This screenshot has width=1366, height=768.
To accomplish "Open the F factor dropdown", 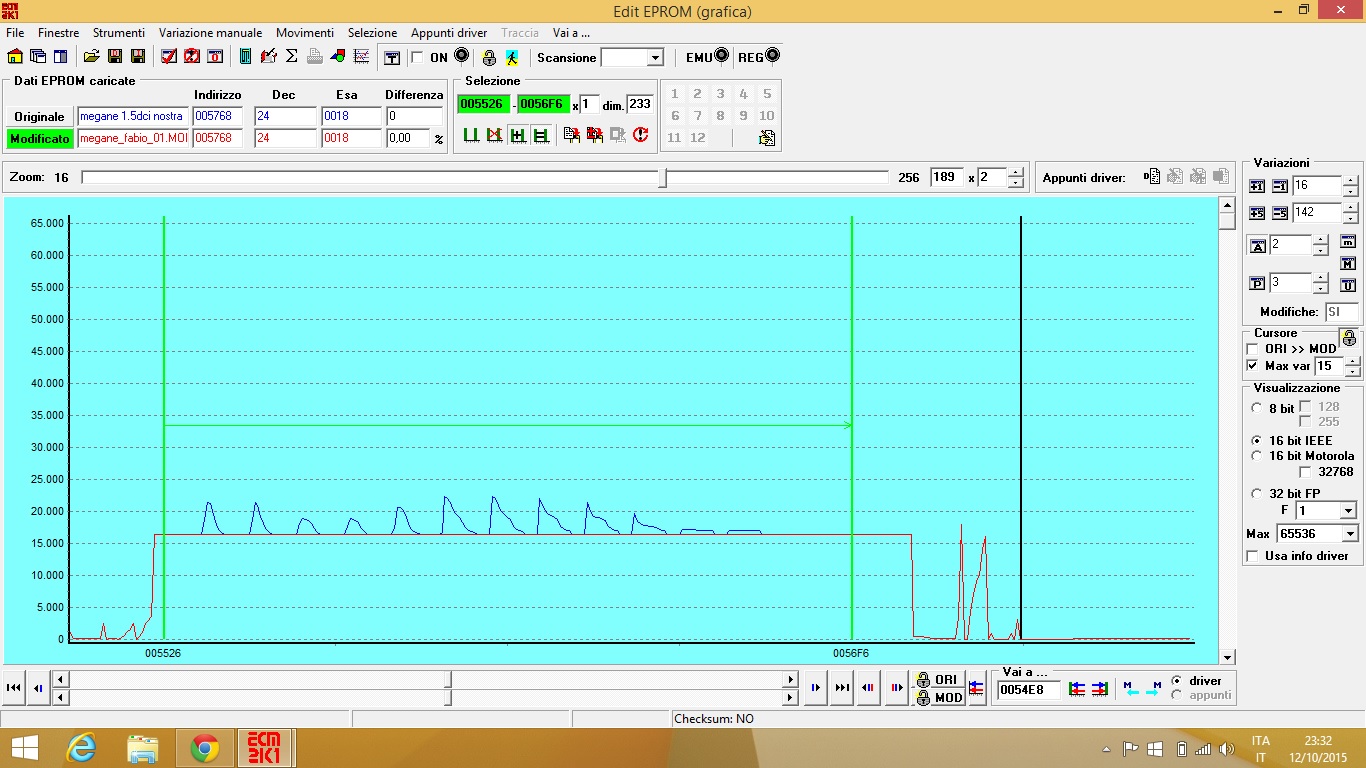I will tap(1348, 511).
